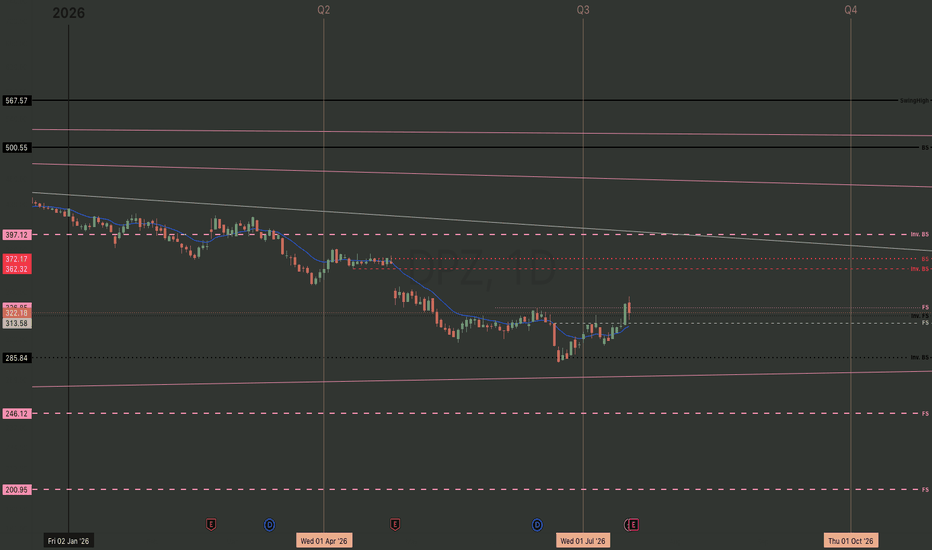
Task: Select the 500.55 price label
Action: point(17,147)
